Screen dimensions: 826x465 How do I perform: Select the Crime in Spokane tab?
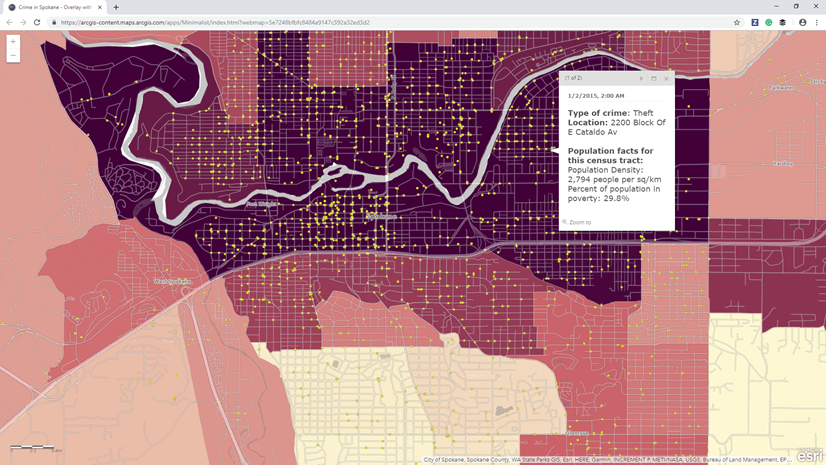pos(54,7)
